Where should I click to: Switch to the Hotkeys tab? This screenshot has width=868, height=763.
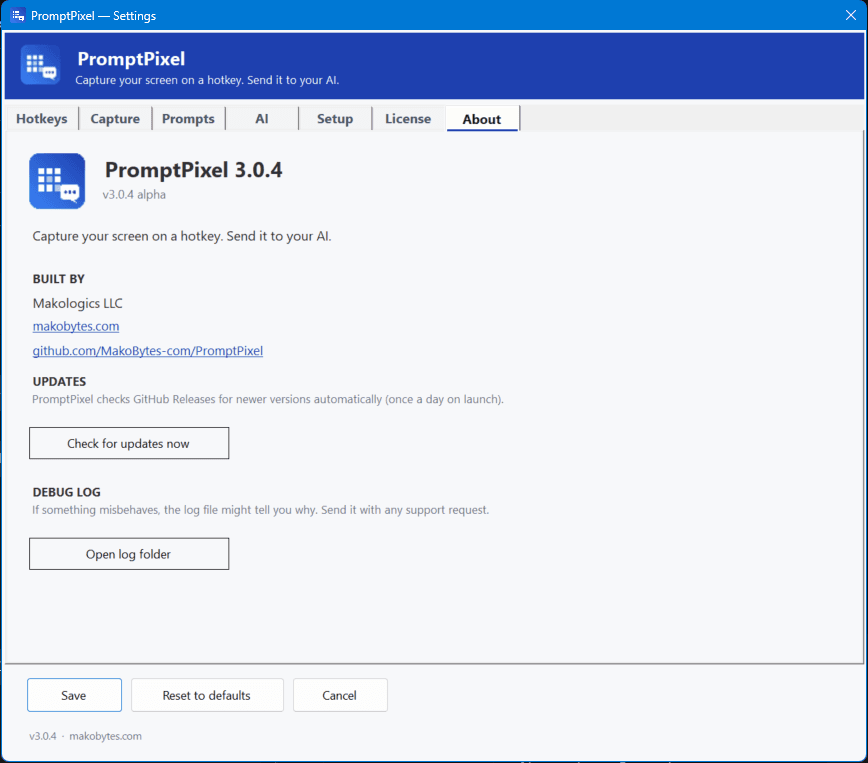click(x=42, y=118)
